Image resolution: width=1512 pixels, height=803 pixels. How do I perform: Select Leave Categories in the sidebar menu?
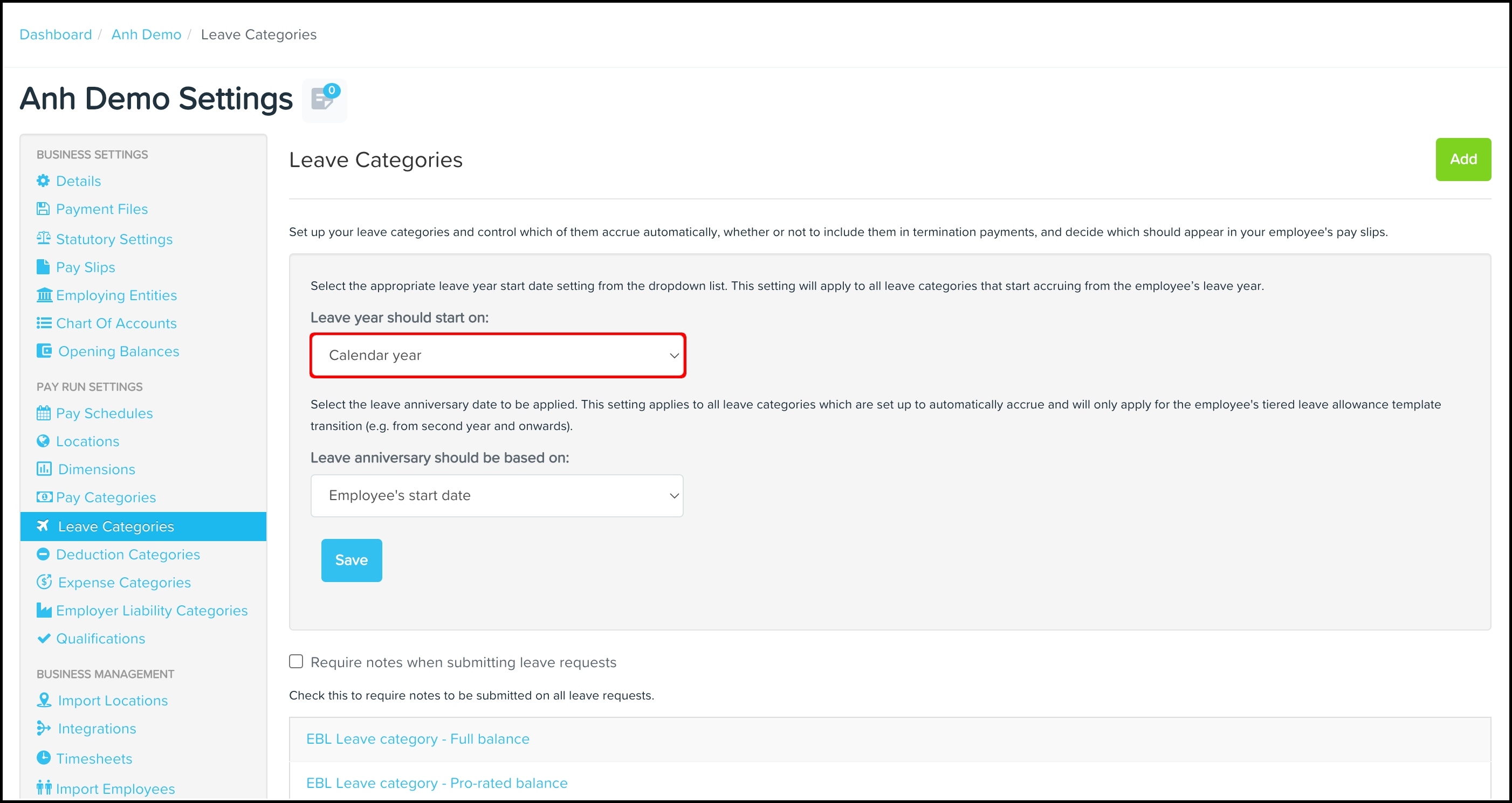pyautogui.click(x=143, y=526)
